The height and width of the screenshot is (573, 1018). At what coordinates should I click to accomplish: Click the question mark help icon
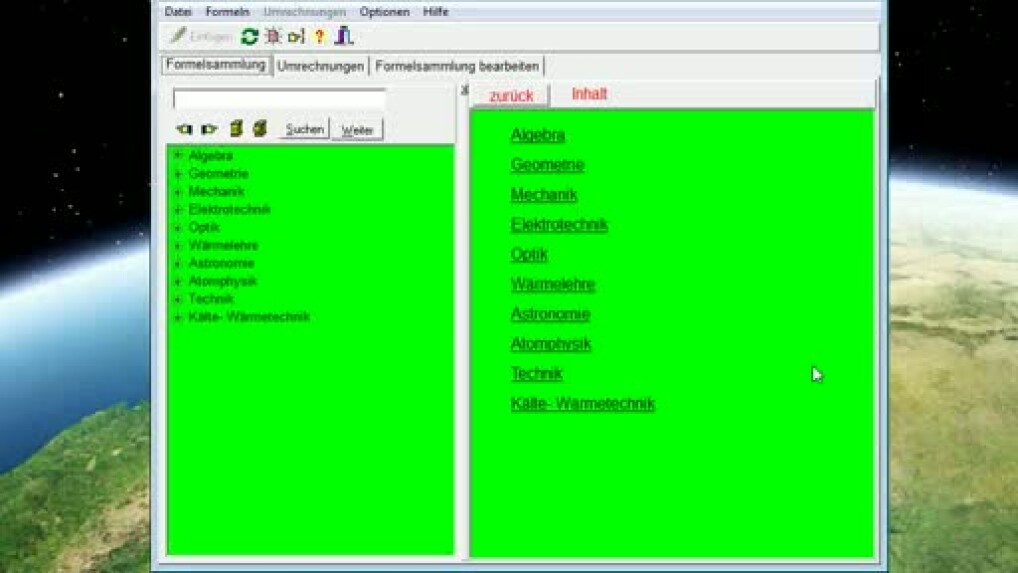tap(320, 37)
